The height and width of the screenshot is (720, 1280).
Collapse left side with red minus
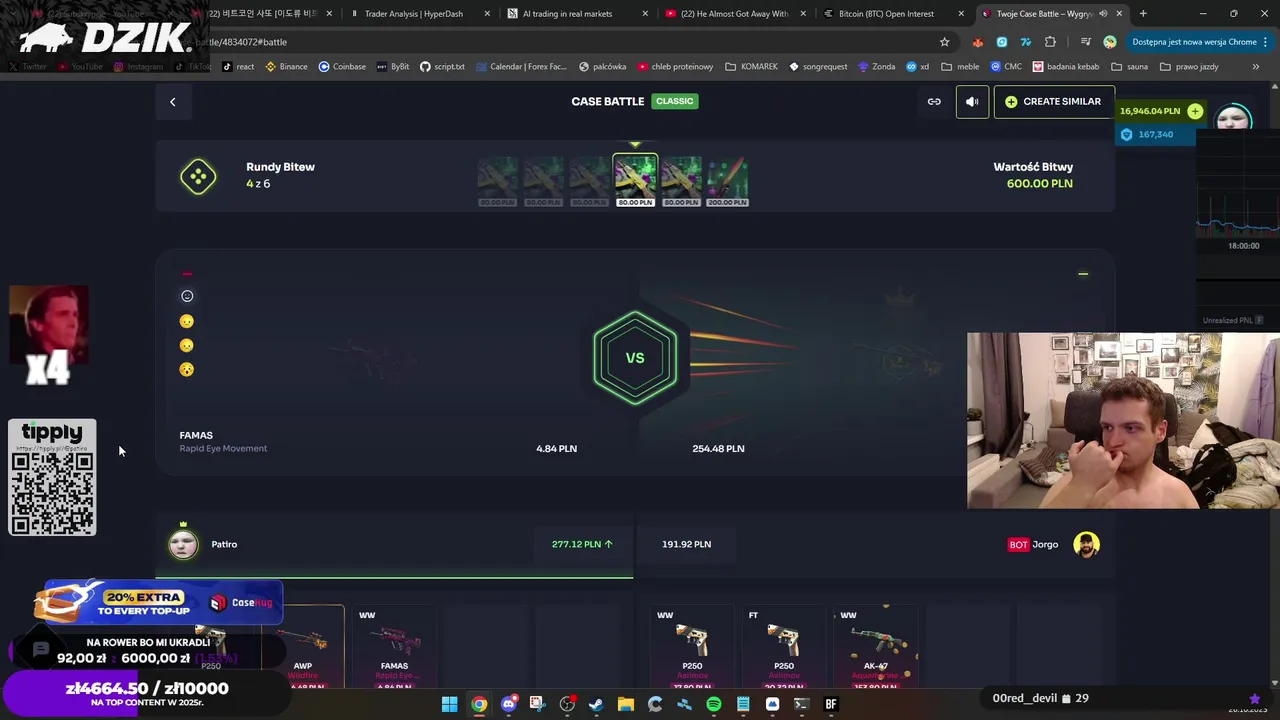click(187, 274)
